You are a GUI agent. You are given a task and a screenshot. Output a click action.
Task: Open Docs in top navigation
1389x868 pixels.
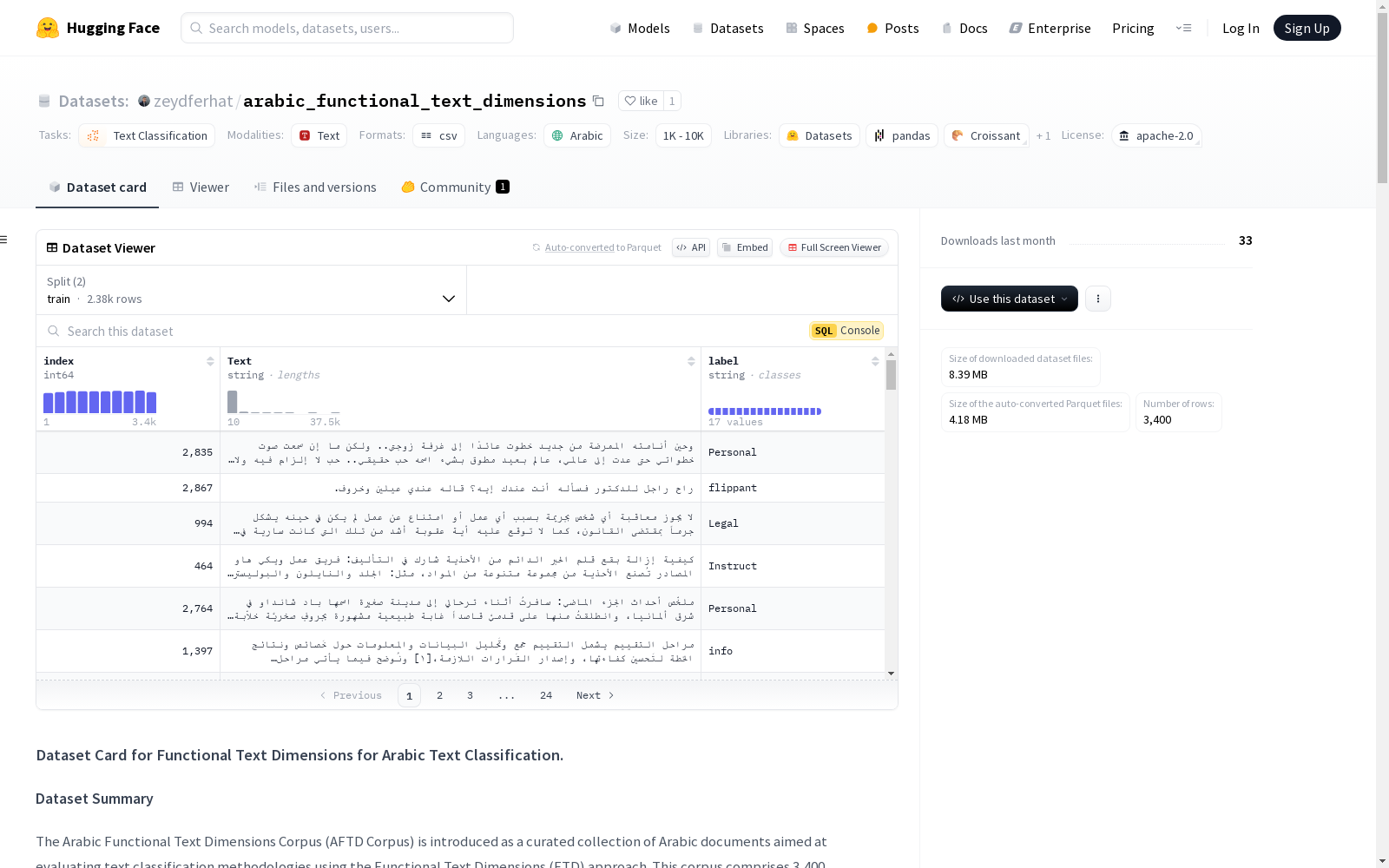(x=964, y=28)
